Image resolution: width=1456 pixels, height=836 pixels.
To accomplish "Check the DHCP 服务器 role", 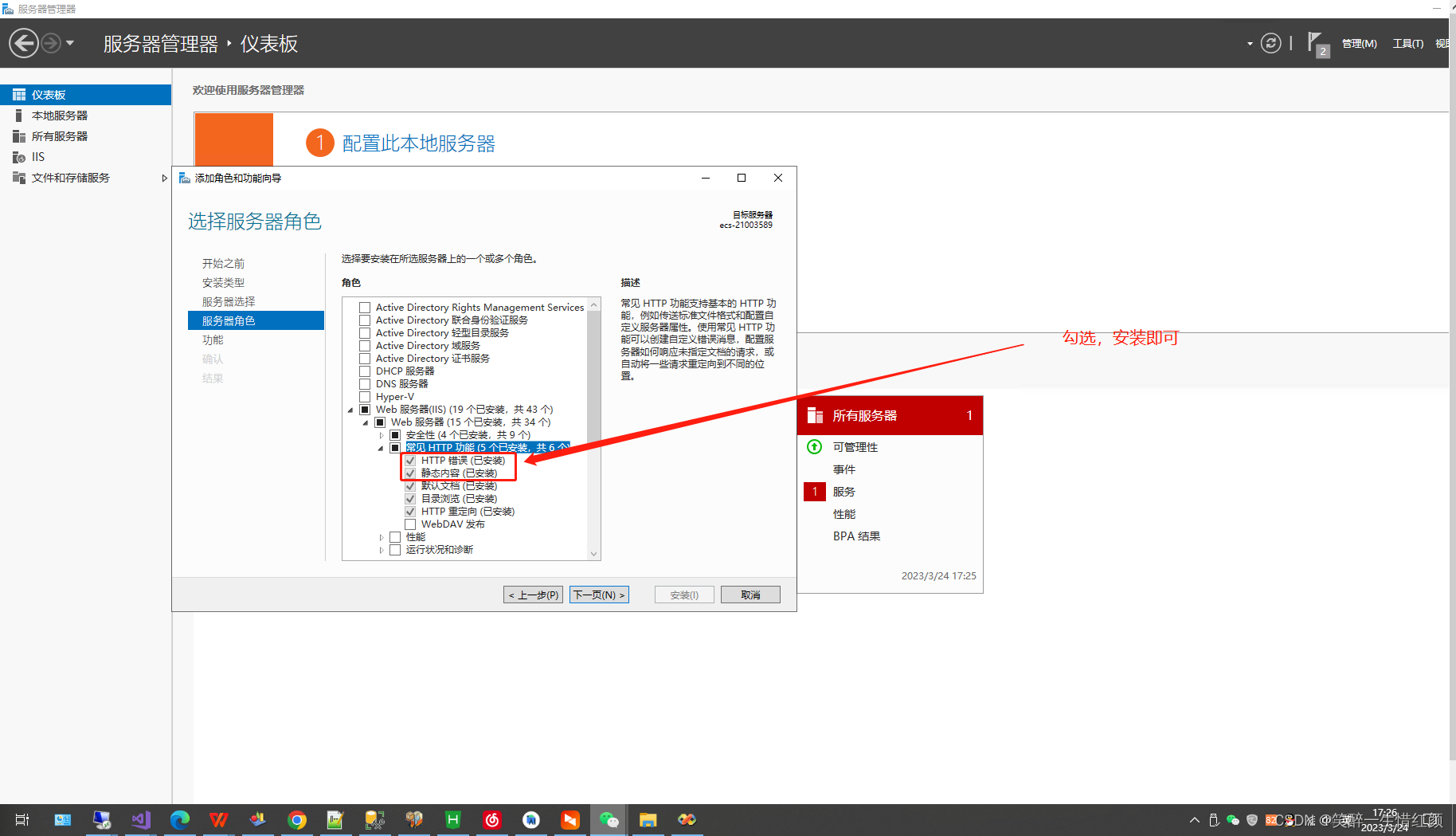I will point(365,371).
